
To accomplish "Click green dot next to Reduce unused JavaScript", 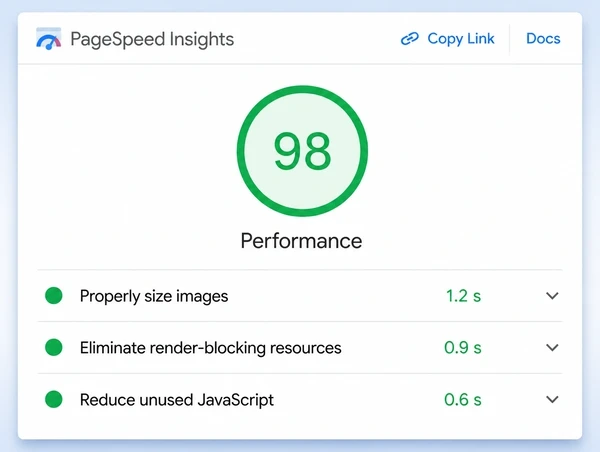I will click(54, 400).
